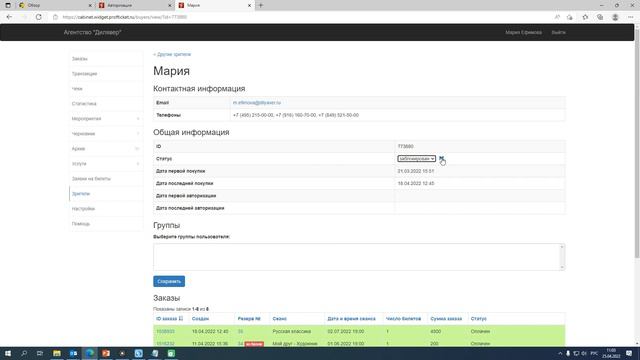The width and height of the screenshot is (640, 360).
Task: Select the Мария tab
Action: point(214,5)
